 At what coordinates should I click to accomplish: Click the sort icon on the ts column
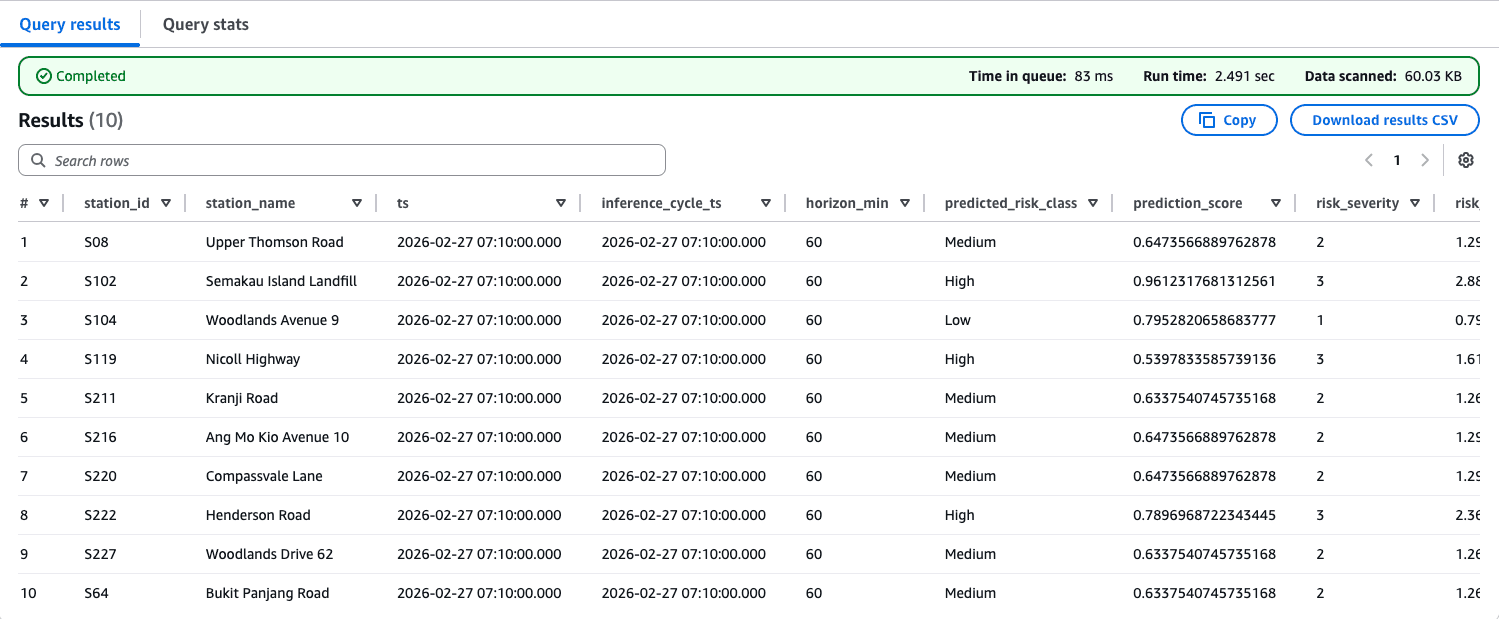pos(561,202)
